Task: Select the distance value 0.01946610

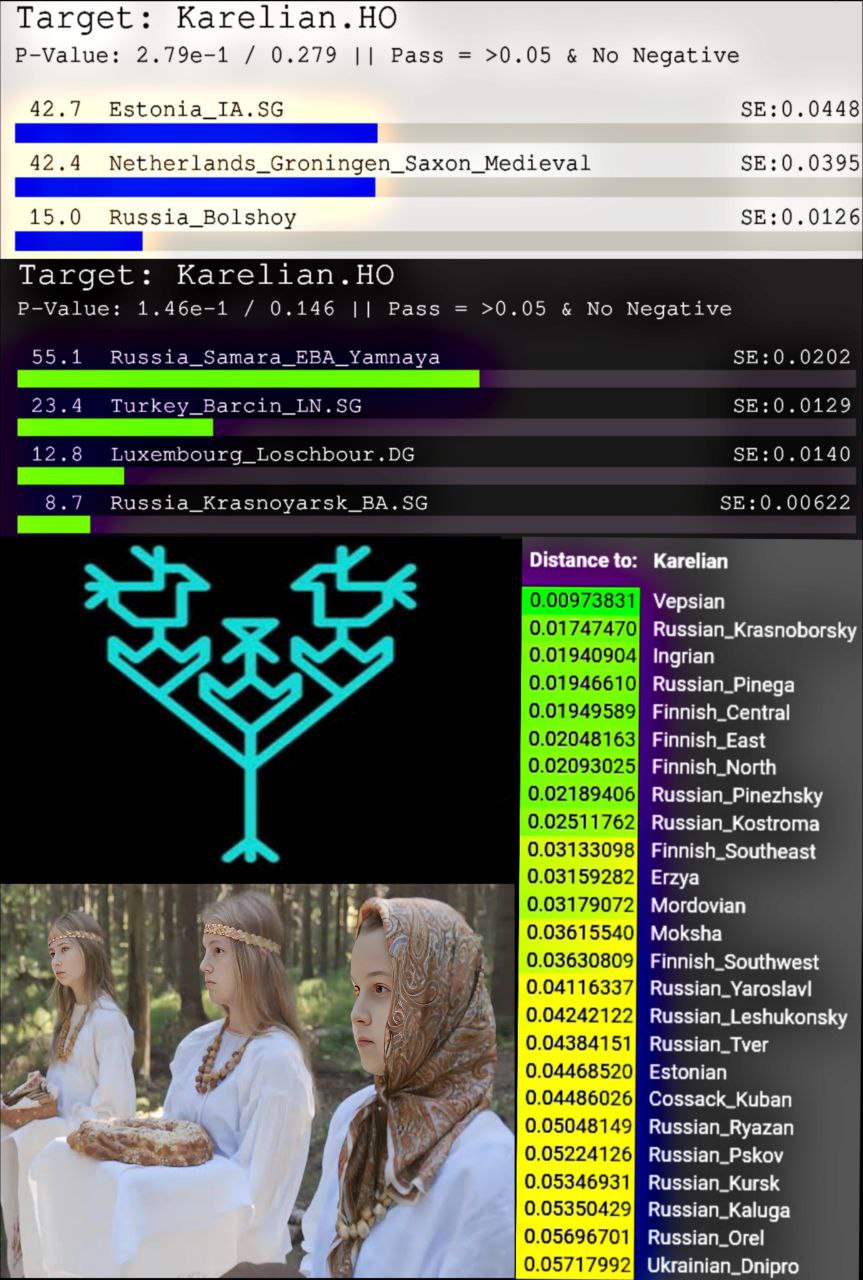Action: click(583, 684)
